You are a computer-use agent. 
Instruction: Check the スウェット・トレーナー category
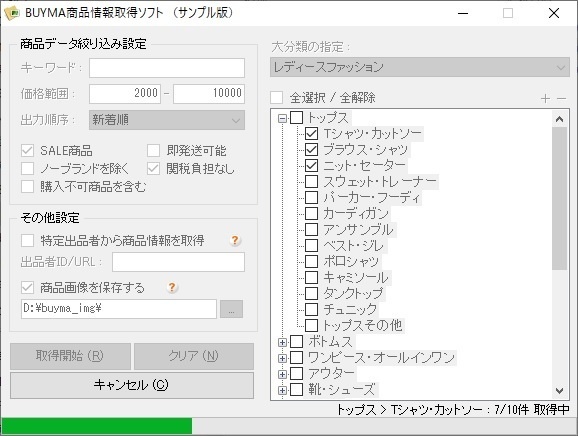[311, 181]
